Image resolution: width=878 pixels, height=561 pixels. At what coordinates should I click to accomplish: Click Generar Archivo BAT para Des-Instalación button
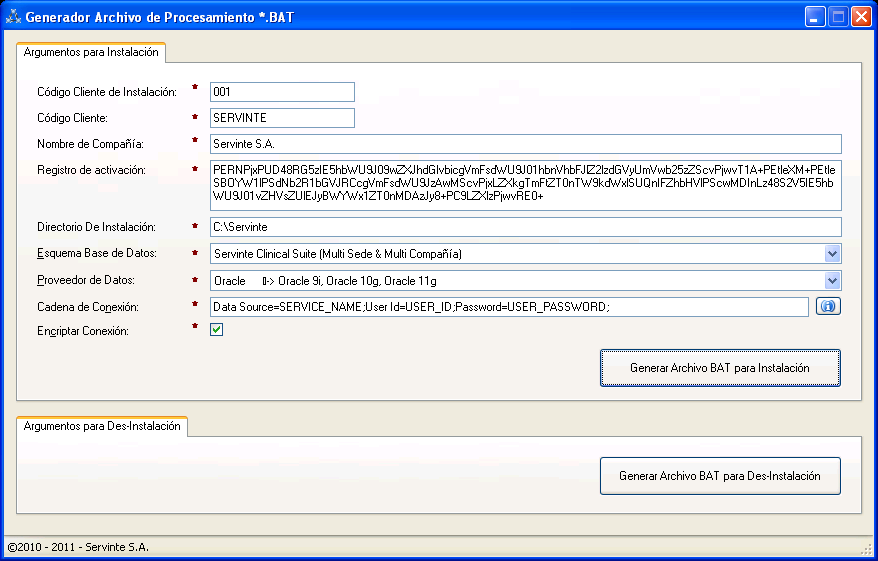pos(719,476)
